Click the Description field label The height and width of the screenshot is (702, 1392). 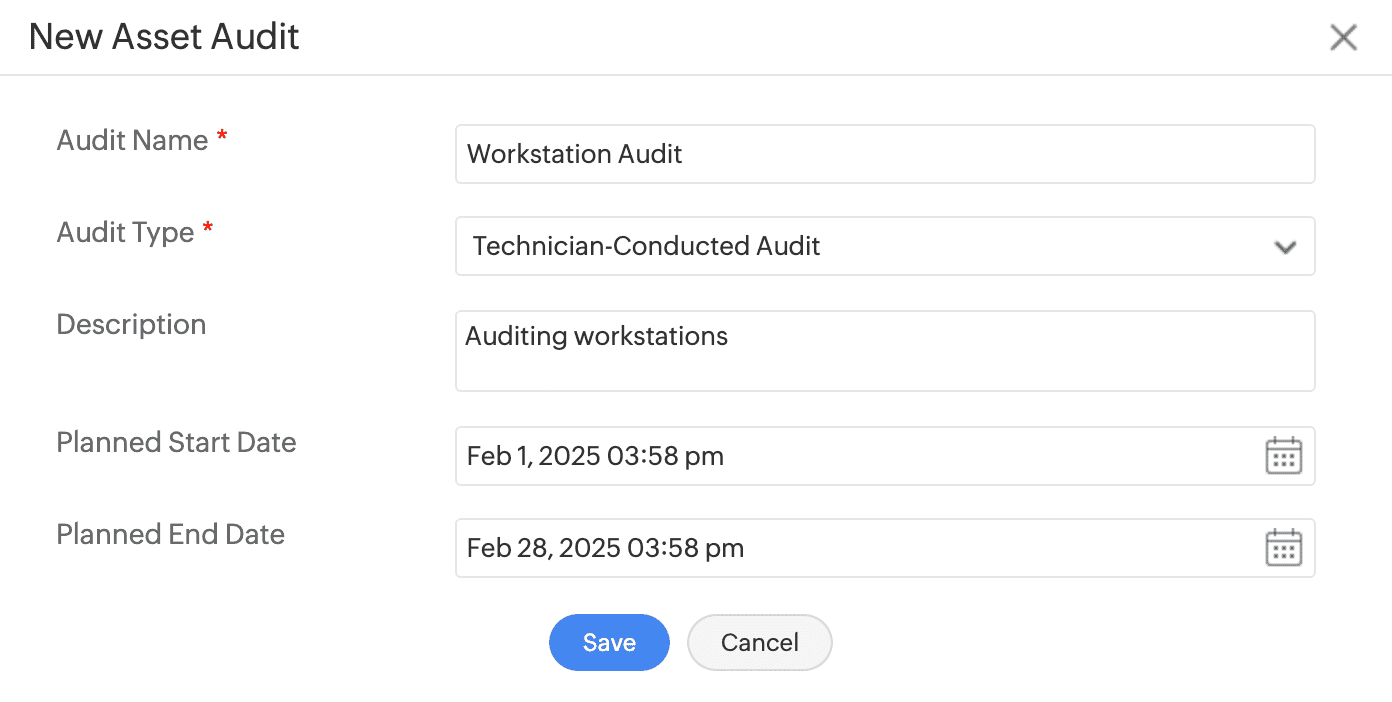131,324
